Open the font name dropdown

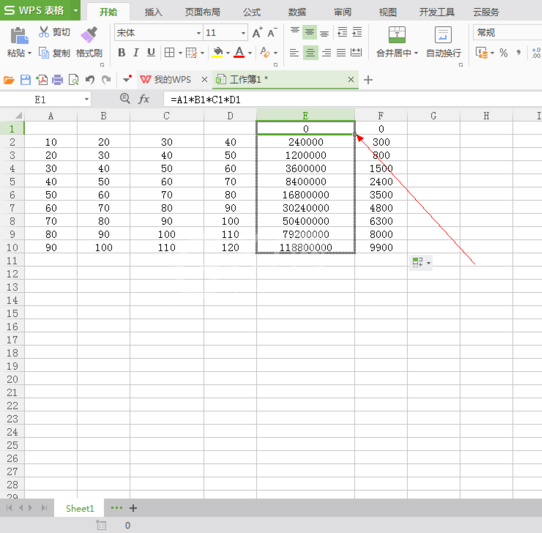tap(199, 33)
